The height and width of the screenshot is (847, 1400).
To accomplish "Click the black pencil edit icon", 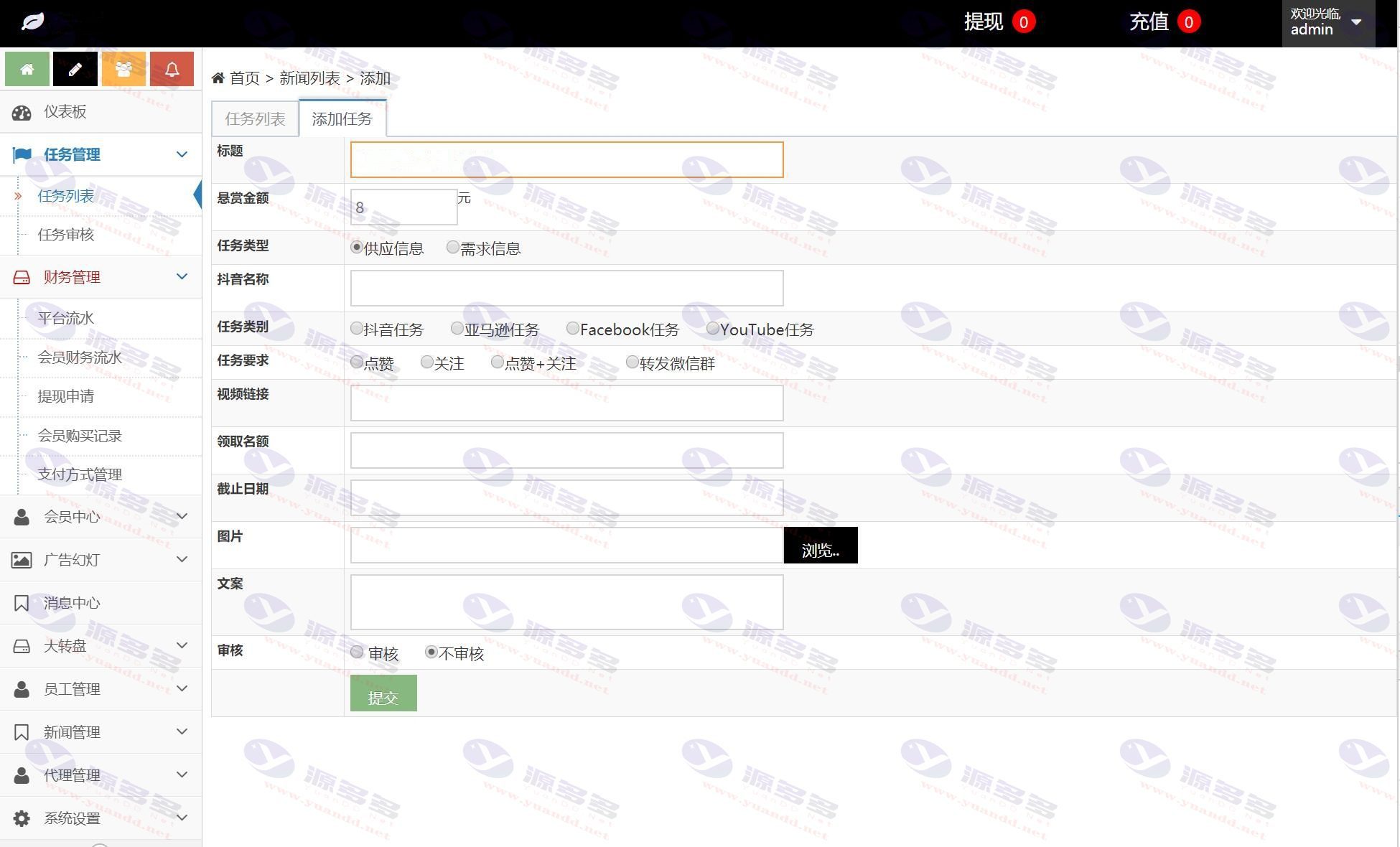I will pyautogui.click(x=75, y=69).
